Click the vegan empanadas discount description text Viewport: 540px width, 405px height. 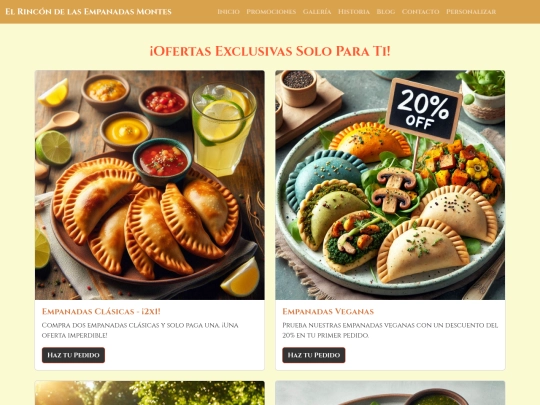coord(390,330)
